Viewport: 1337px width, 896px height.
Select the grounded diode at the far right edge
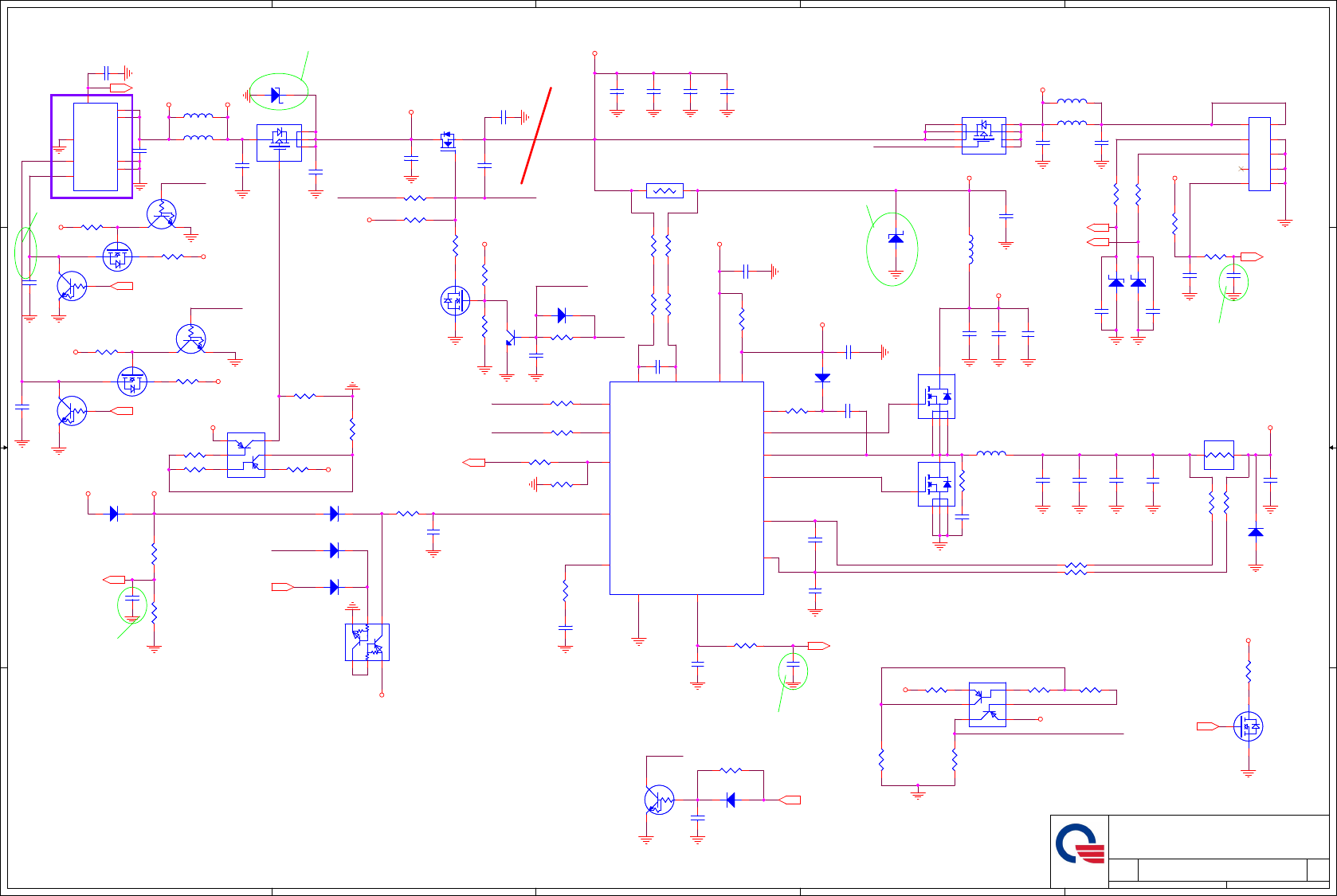point(1256,531)
